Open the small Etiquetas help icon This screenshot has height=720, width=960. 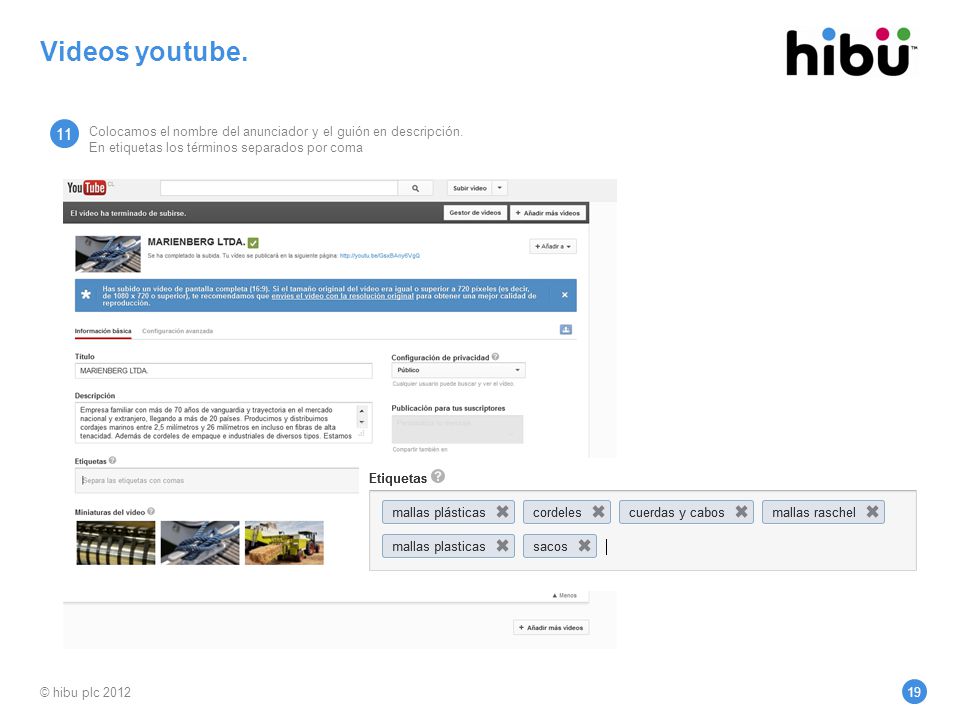pos(112,460)
